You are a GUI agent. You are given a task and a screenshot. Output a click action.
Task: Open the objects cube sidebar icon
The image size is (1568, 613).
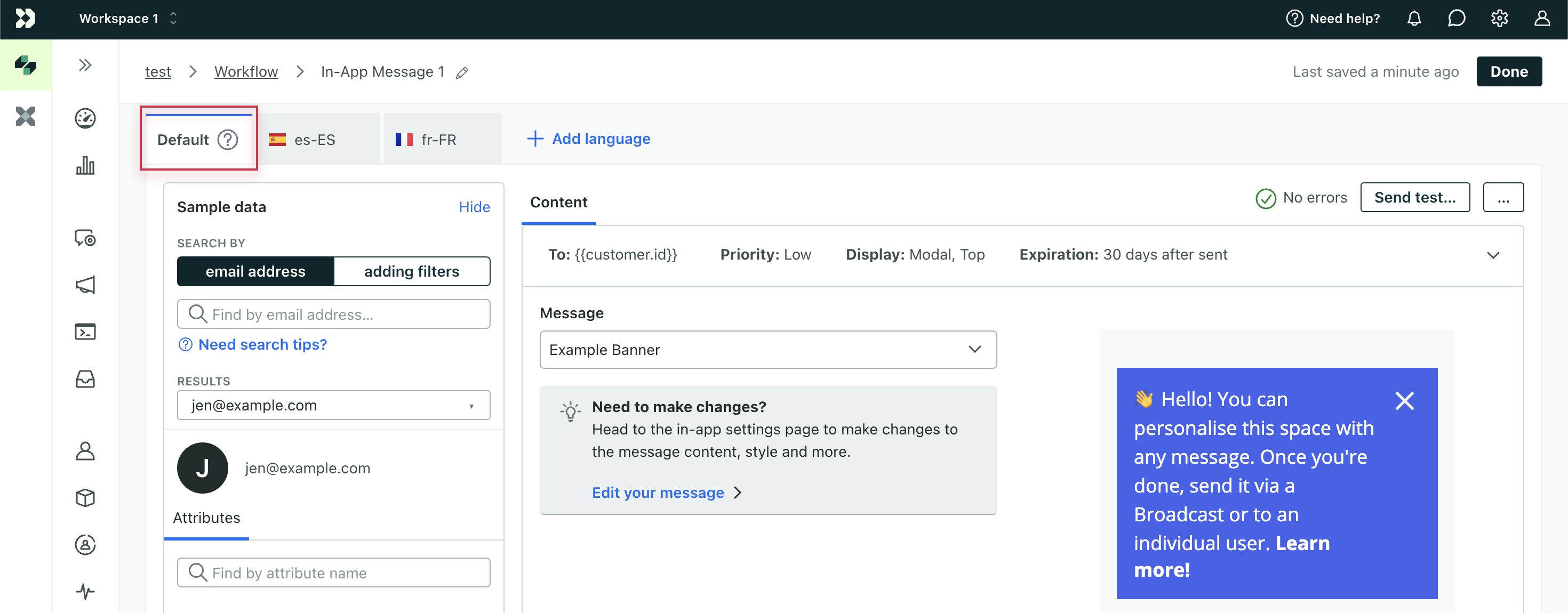point(85,497)
